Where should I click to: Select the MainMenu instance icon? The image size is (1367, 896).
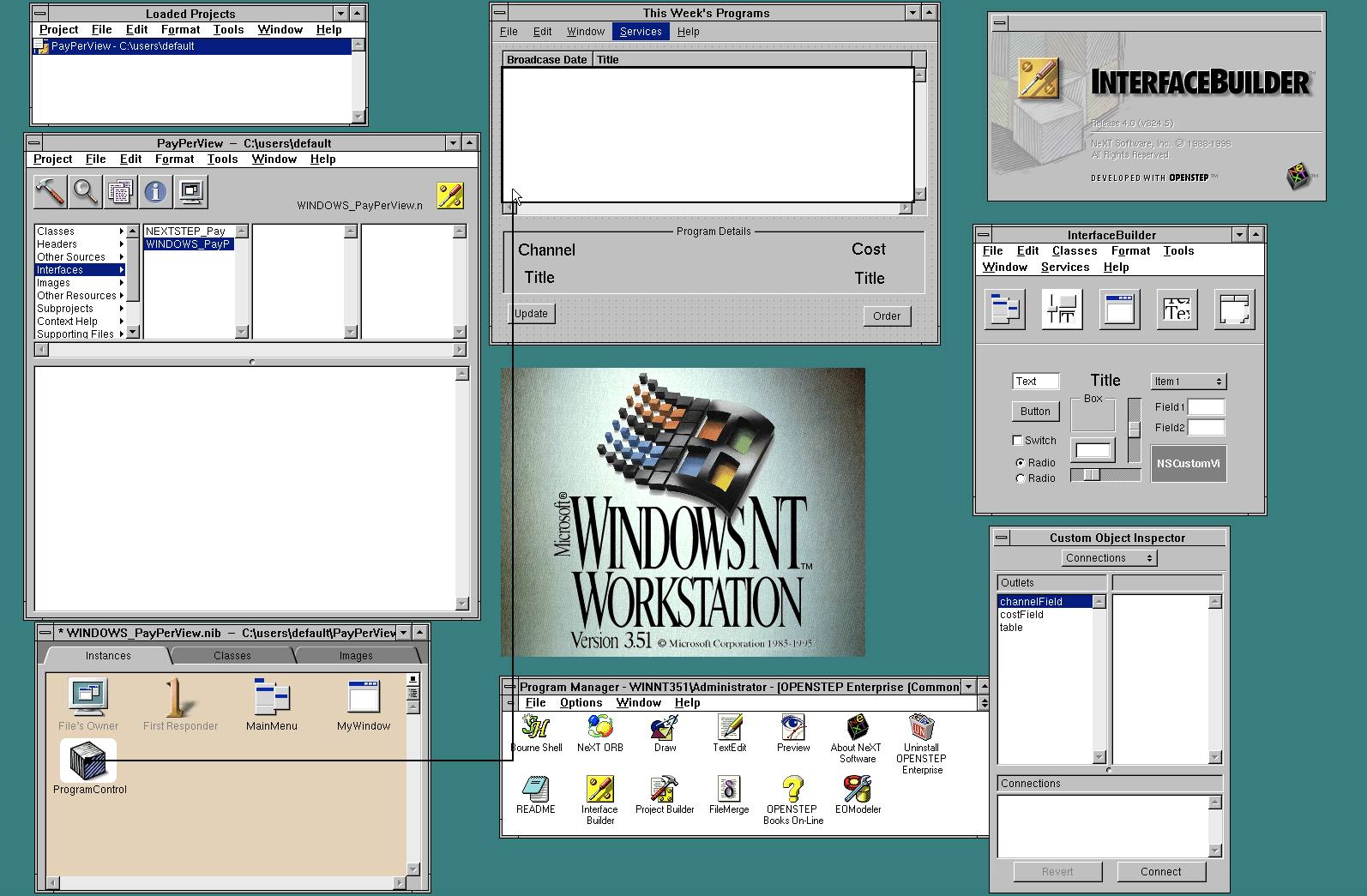click(x=272, y=697)
